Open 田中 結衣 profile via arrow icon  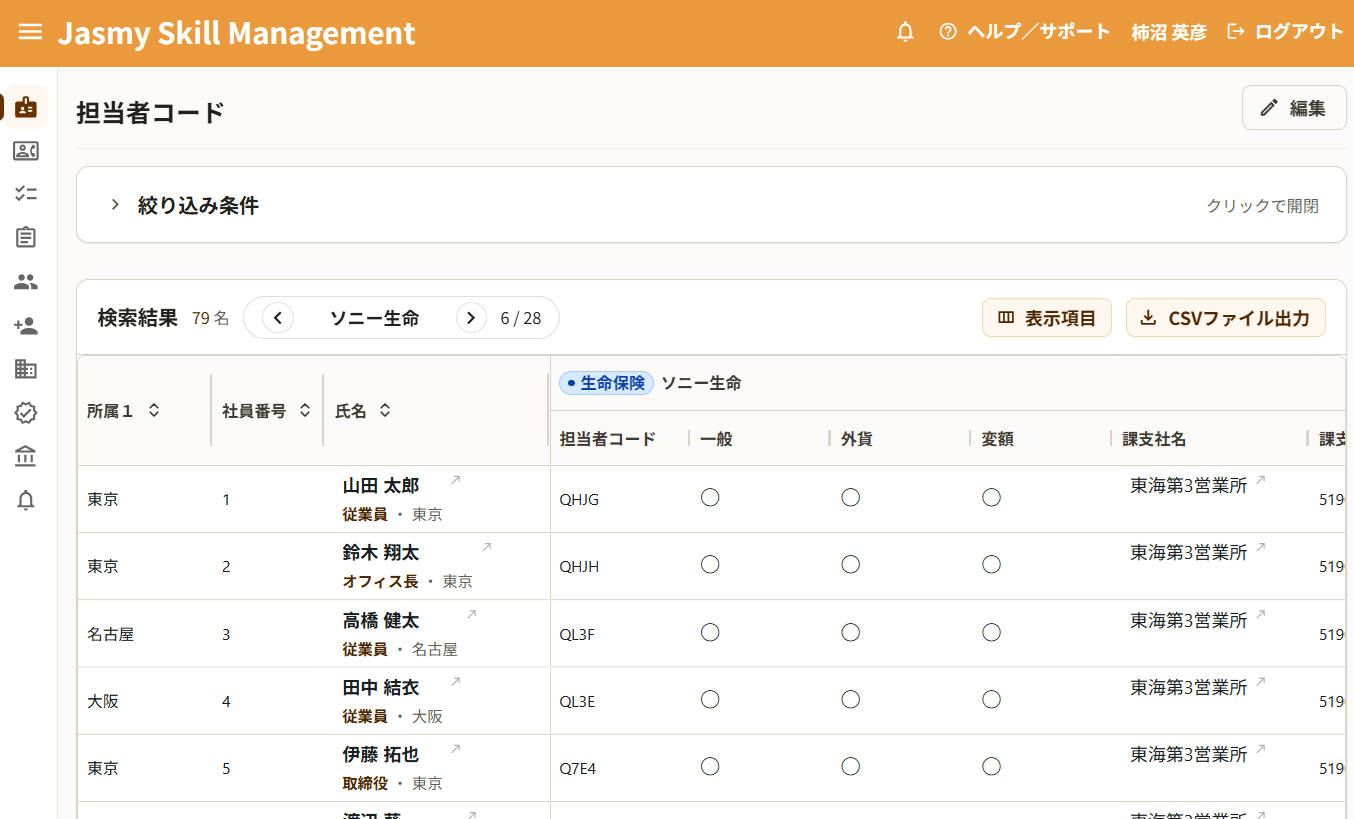click(456, 682)
